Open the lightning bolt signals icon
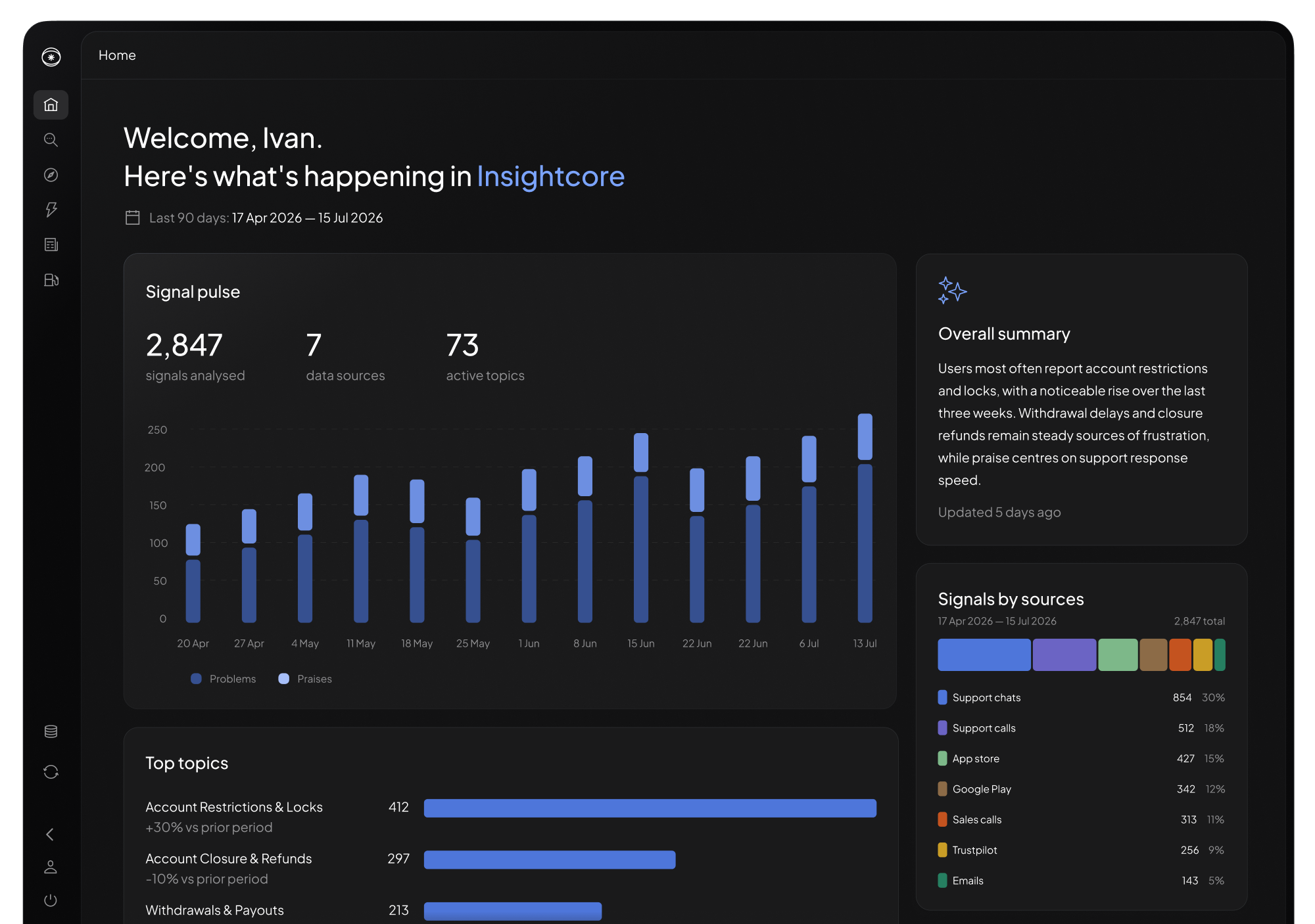 51,210
